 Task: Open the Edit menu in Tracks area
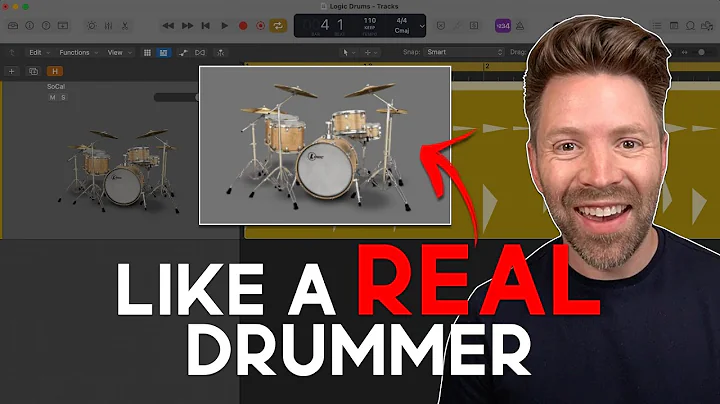pyautogui.click(x=39, y=53)
